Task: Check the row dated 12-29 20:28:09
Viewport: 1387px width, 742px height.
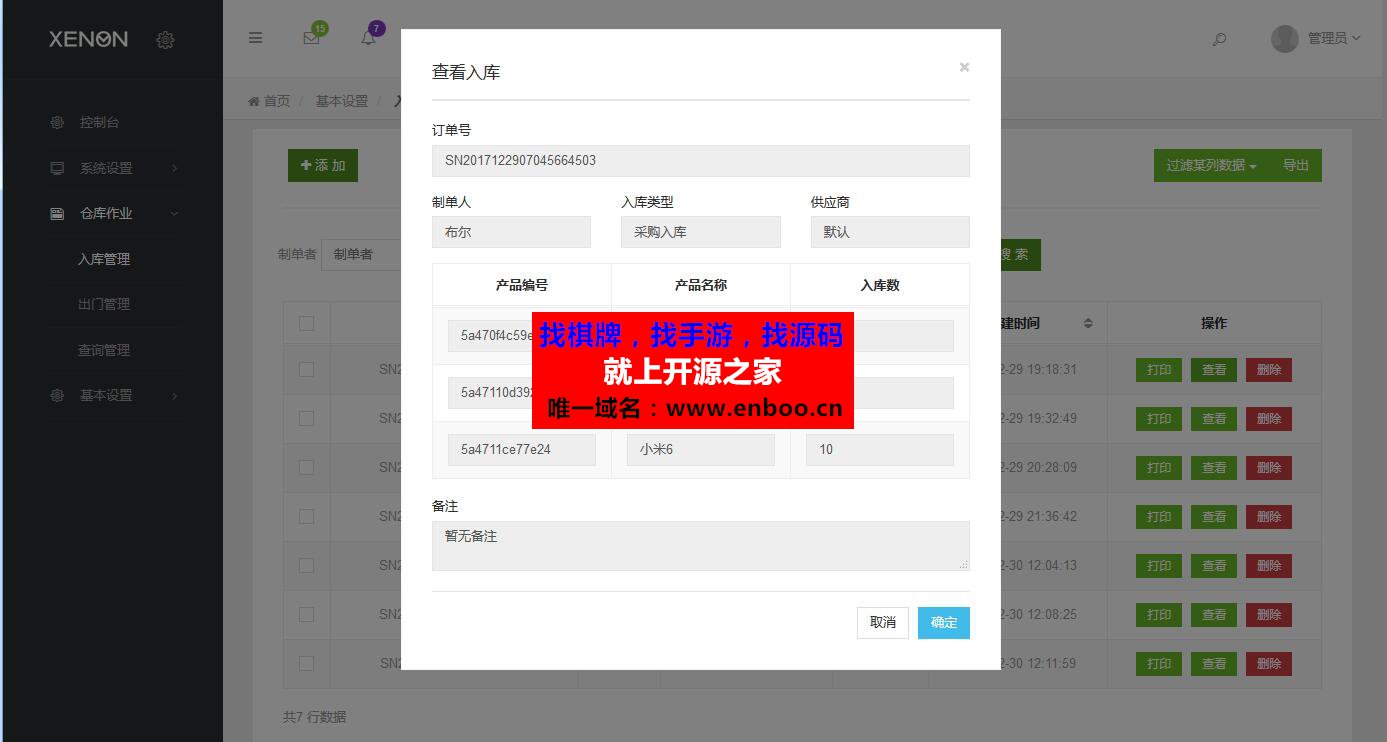Action: click(306, 467)
